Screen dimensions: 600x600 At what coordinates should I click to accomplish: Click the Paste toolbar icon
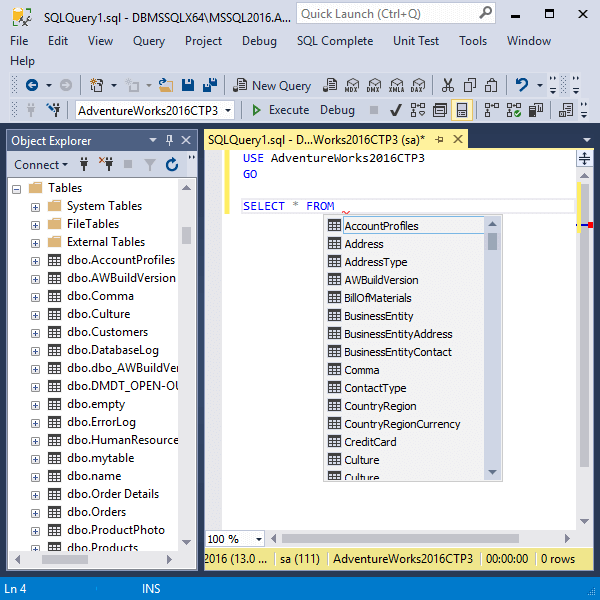pyautogui.click(x=491, y=85)
